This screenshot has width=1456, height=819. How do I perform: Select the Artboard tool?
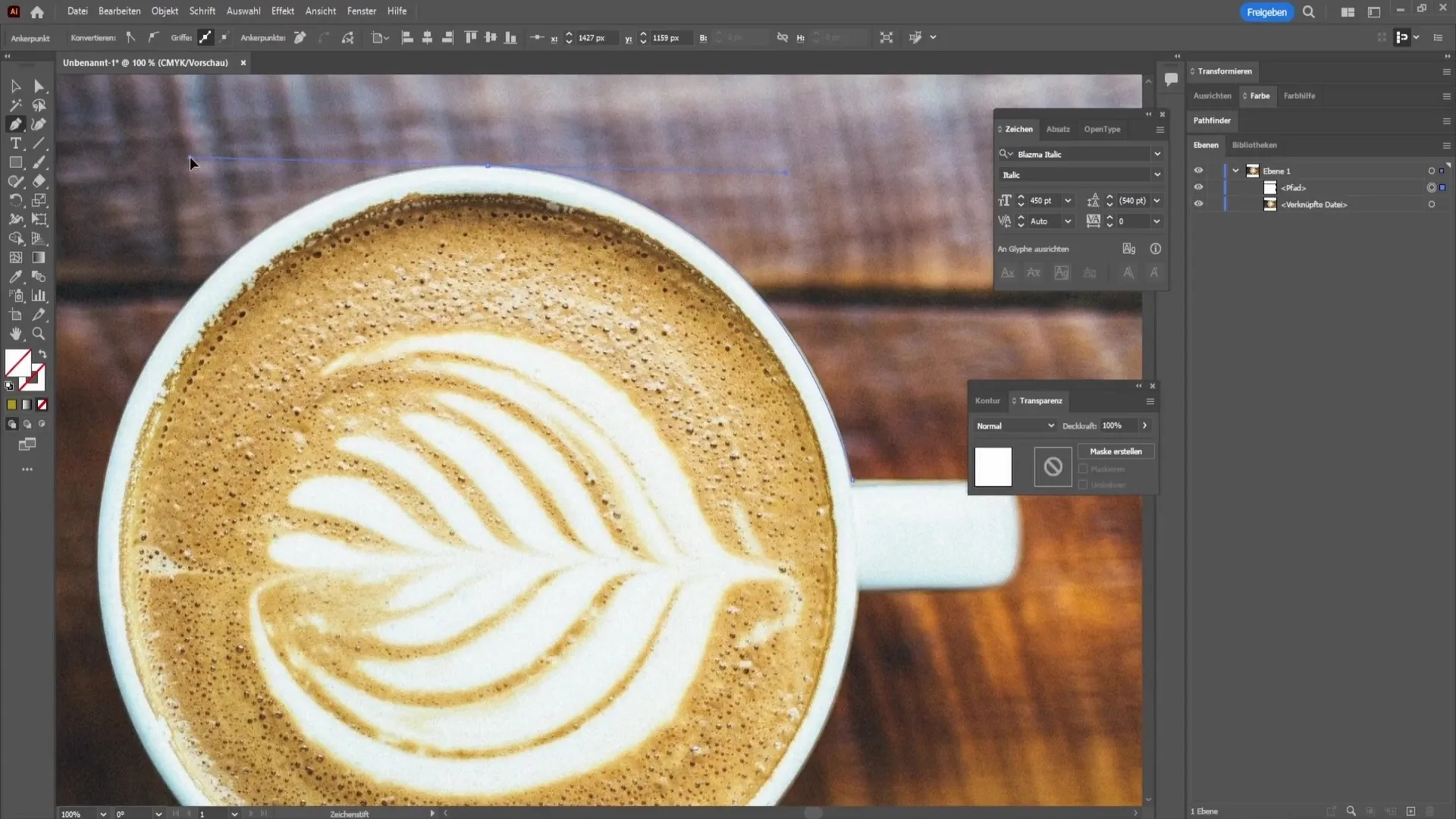click(15, 315)
